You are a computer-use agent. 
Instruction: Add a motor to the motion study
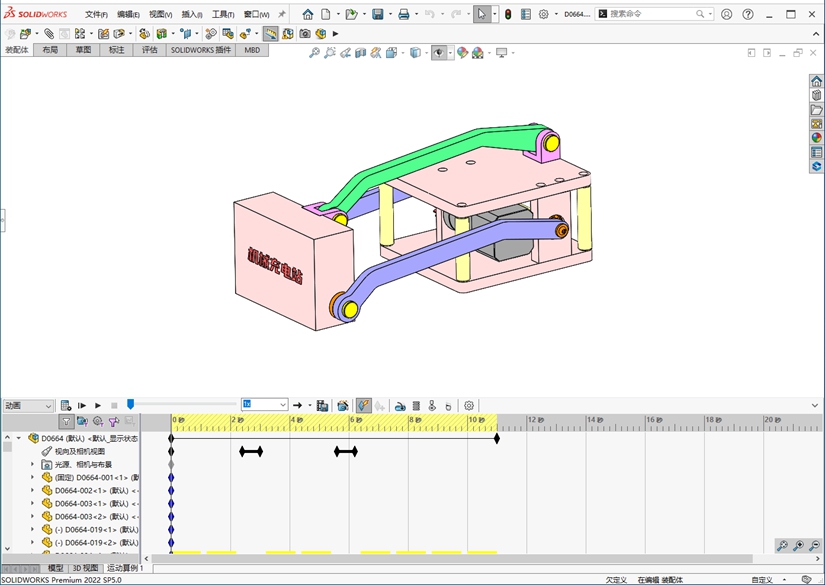click(400, 405)
